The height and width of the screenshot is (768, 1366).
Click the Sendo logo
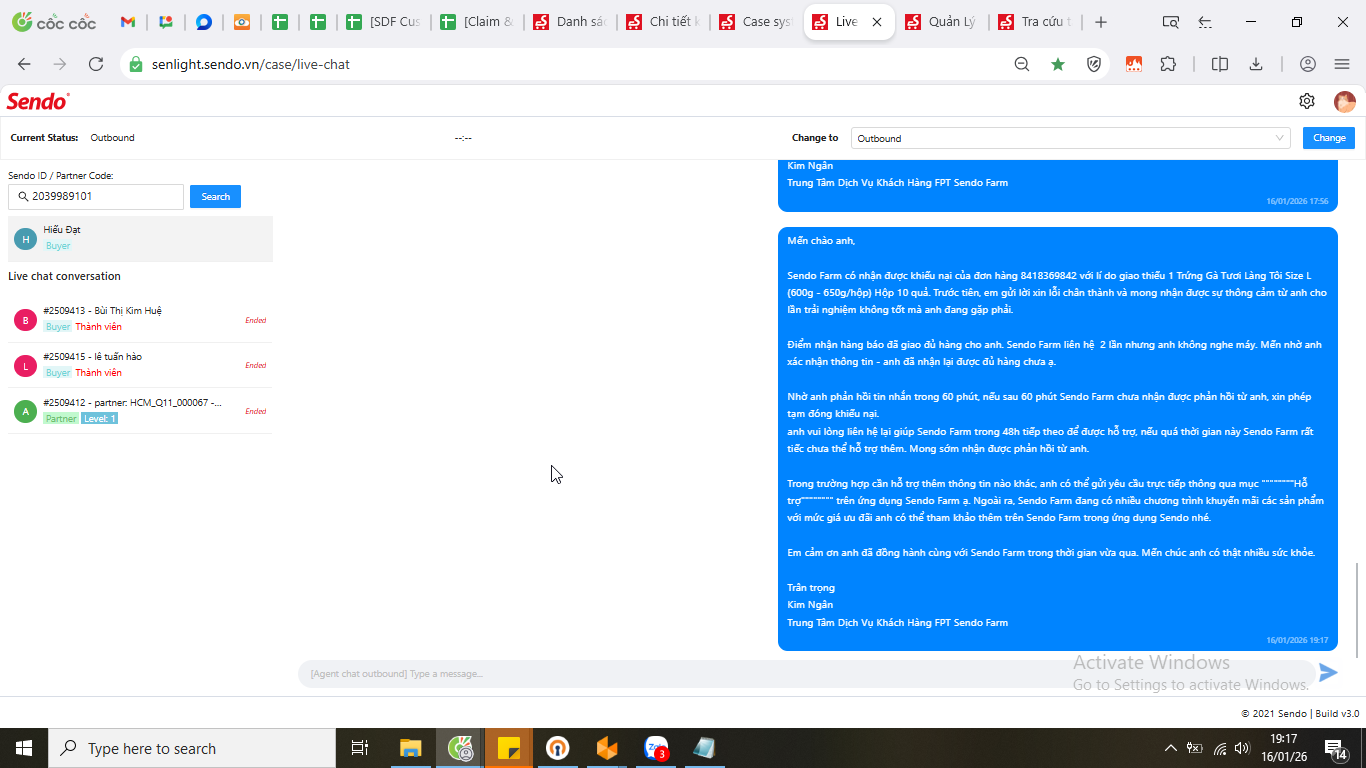[x=38, y=101]
